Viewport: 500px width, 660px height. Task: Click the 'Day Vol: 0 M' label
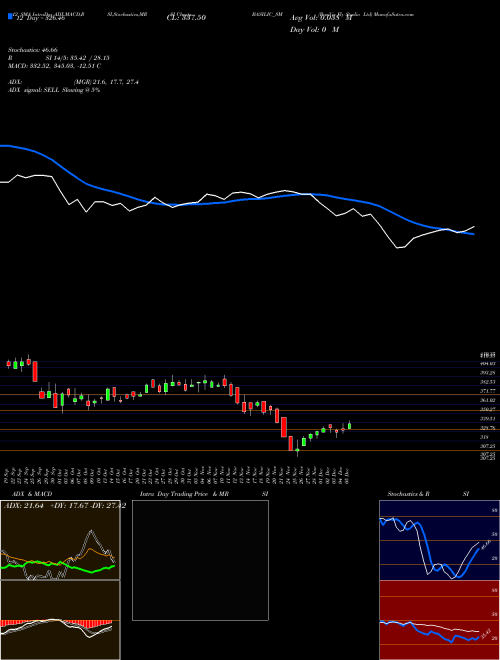click(x=314, y=30)
